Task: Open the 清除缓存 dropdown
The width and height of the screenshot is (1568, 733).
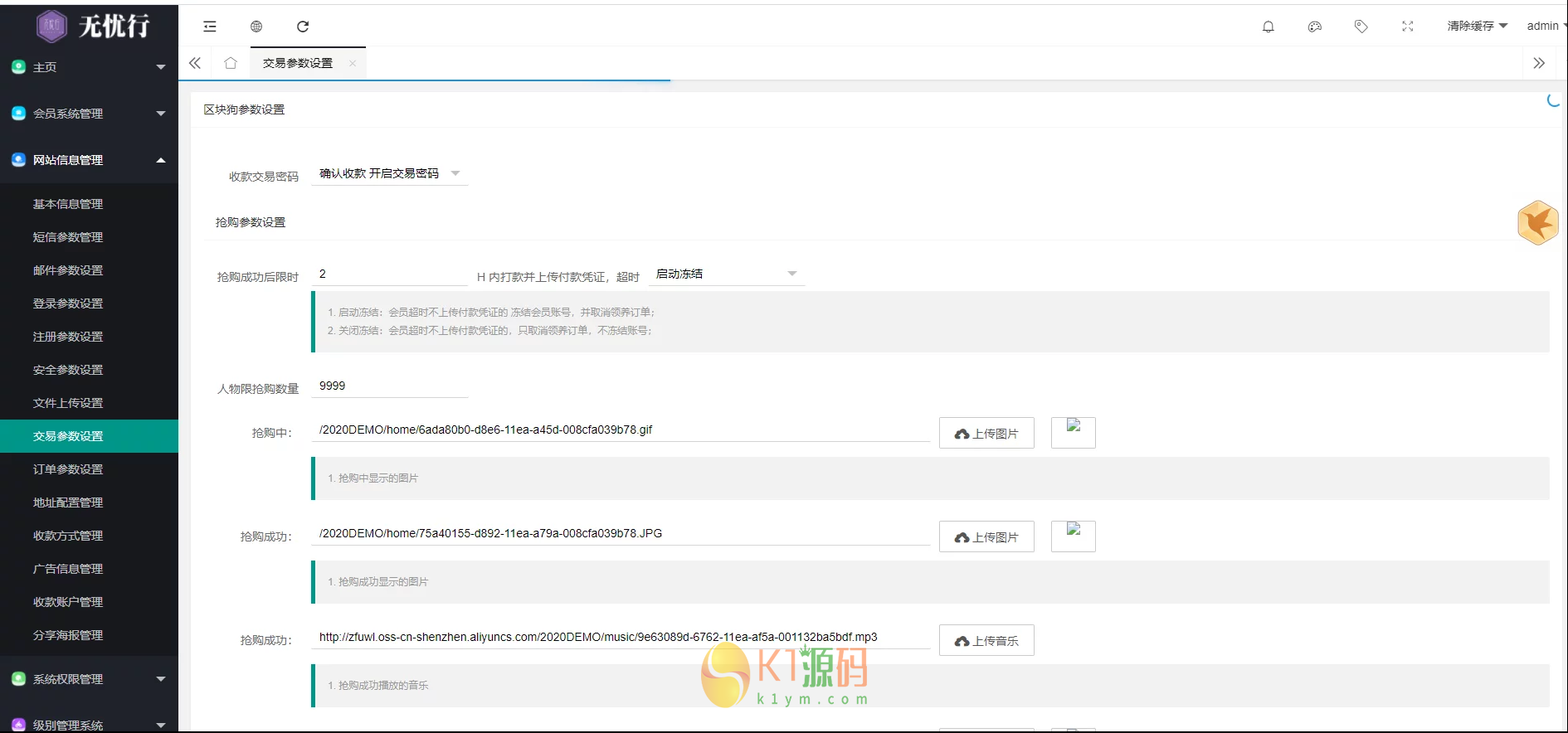Action: (x=1477, y=27)
